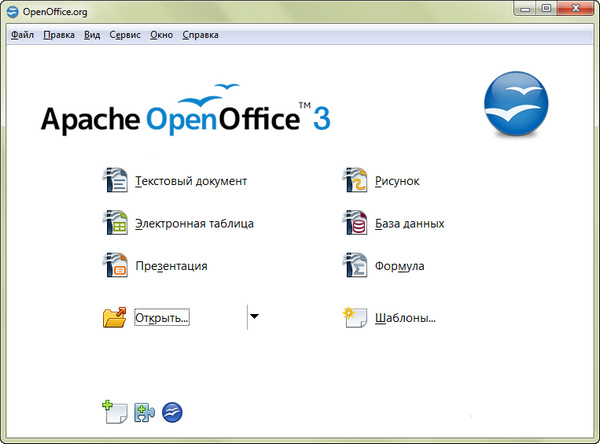Maximize the OpenOffice.org window
Screen dimensions: 600x444
pyautogui.click(x=546, y=9)
